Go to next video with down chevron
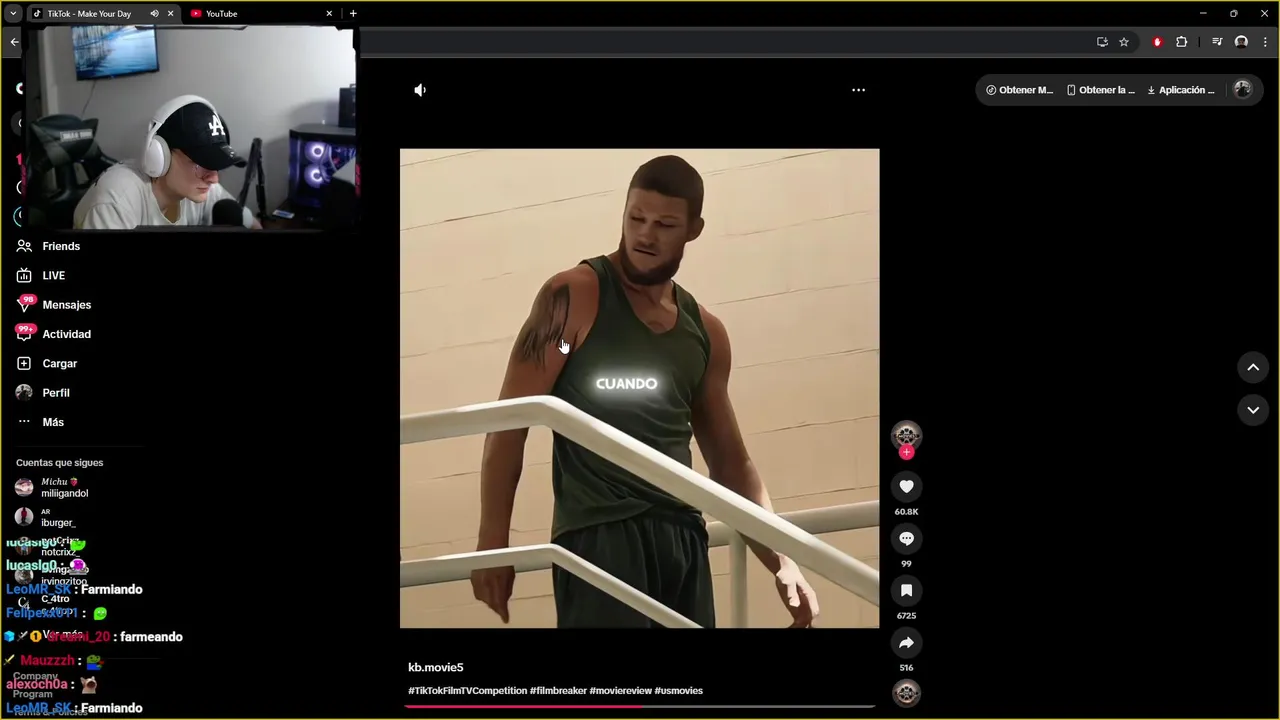1280x720 pixels. coord(1253,410)
